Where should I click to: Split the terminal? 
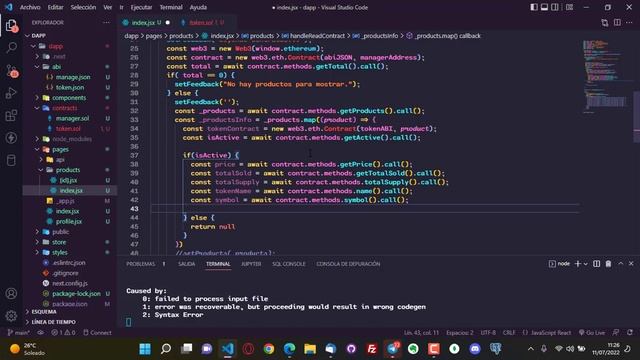[597, 264]
